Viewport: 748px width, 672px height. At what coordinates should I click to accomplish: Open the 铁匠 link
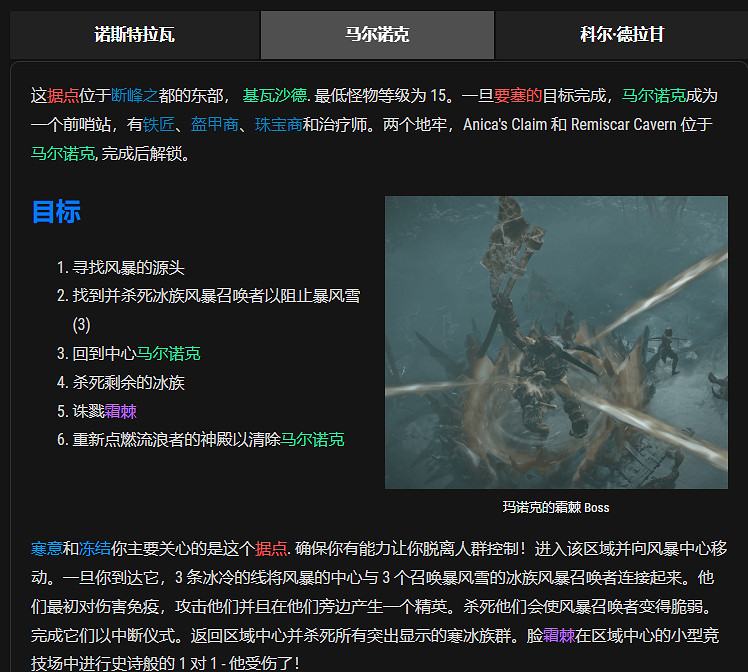pos(159,124)
